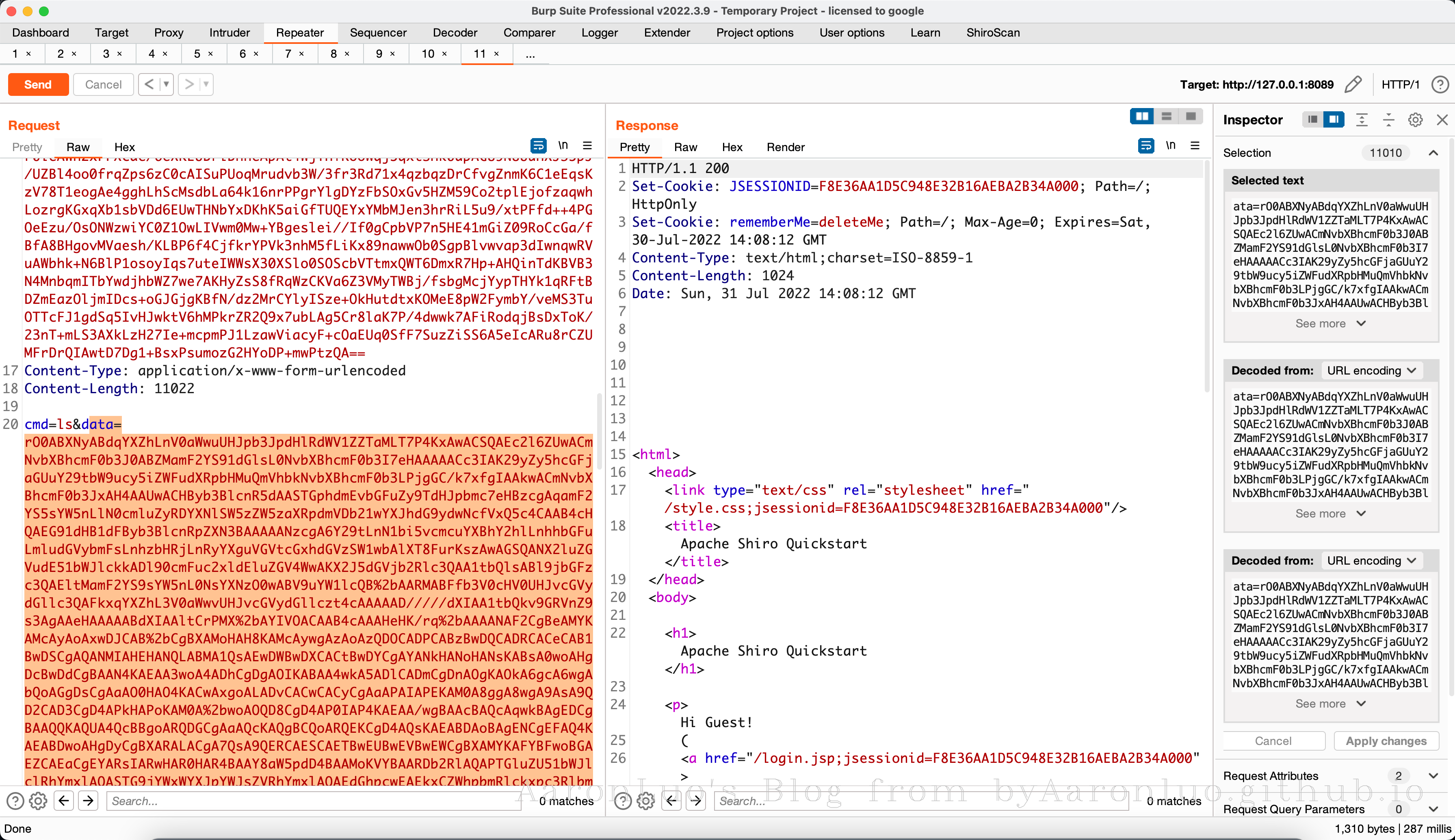
Task: Click the request pane vertical scrollbar
Action: [x=600, y=431]
